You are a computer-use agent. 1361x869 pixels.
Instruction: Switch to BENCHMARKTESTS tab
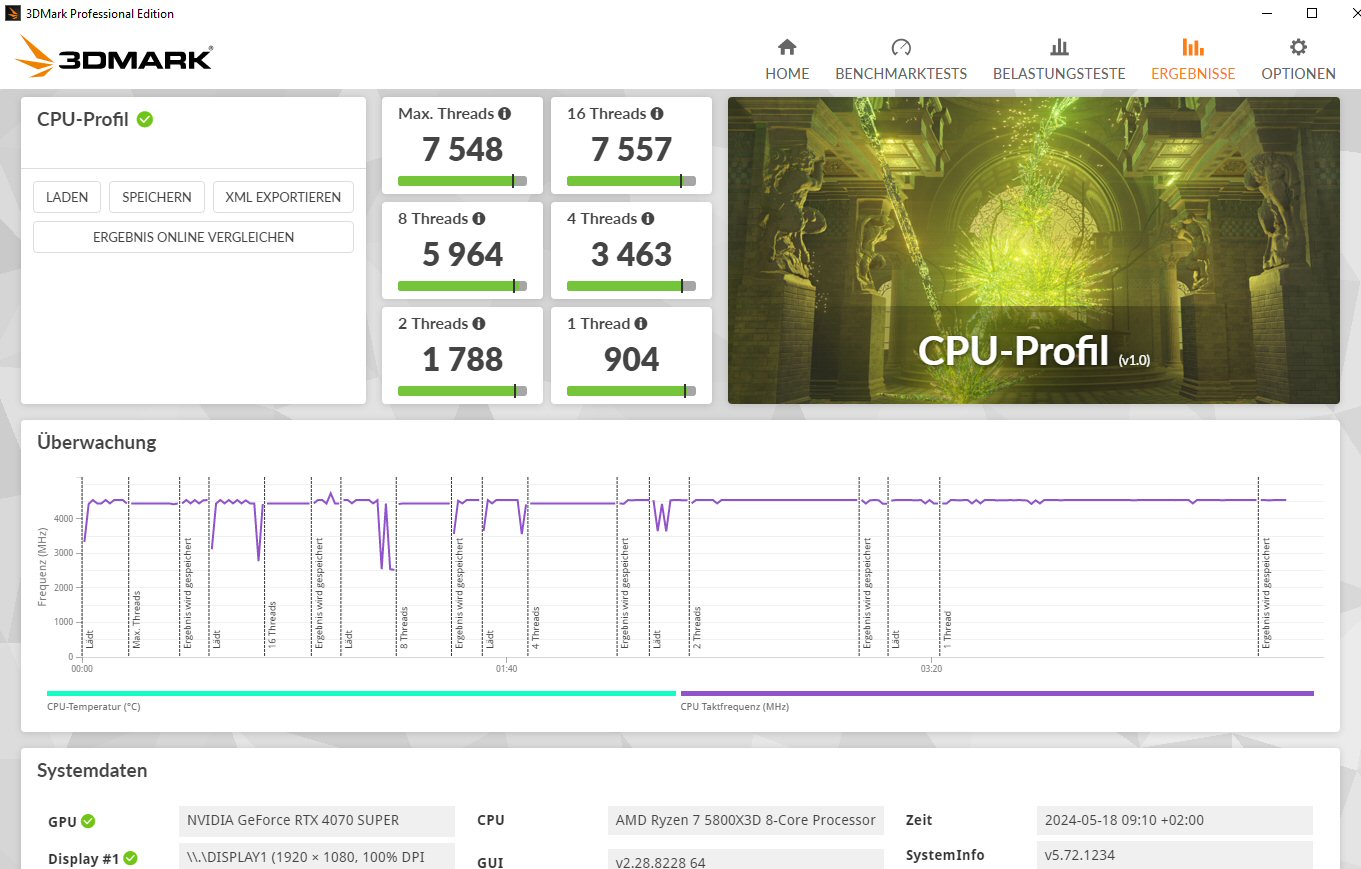tap(901, 59)
